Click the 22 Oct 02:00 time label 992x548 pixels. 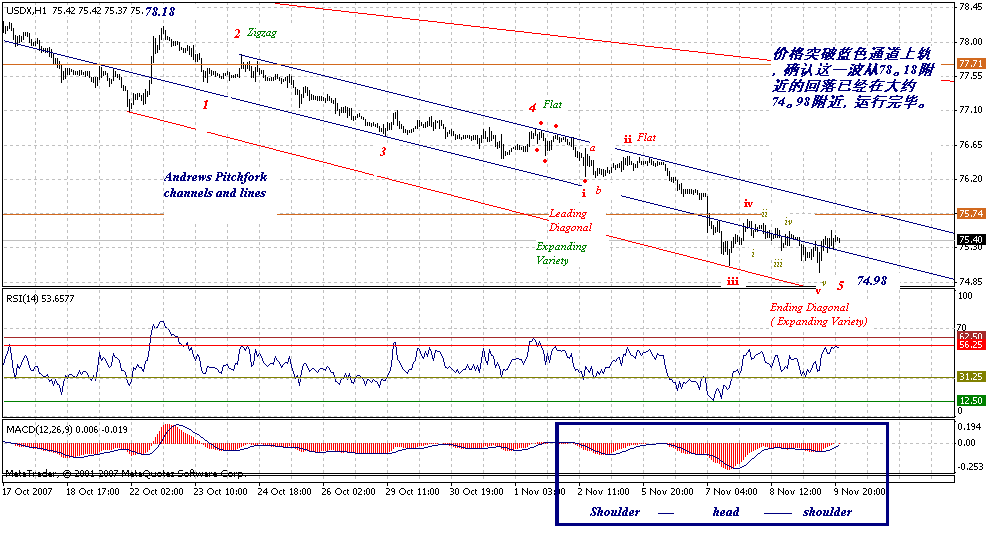156,492
